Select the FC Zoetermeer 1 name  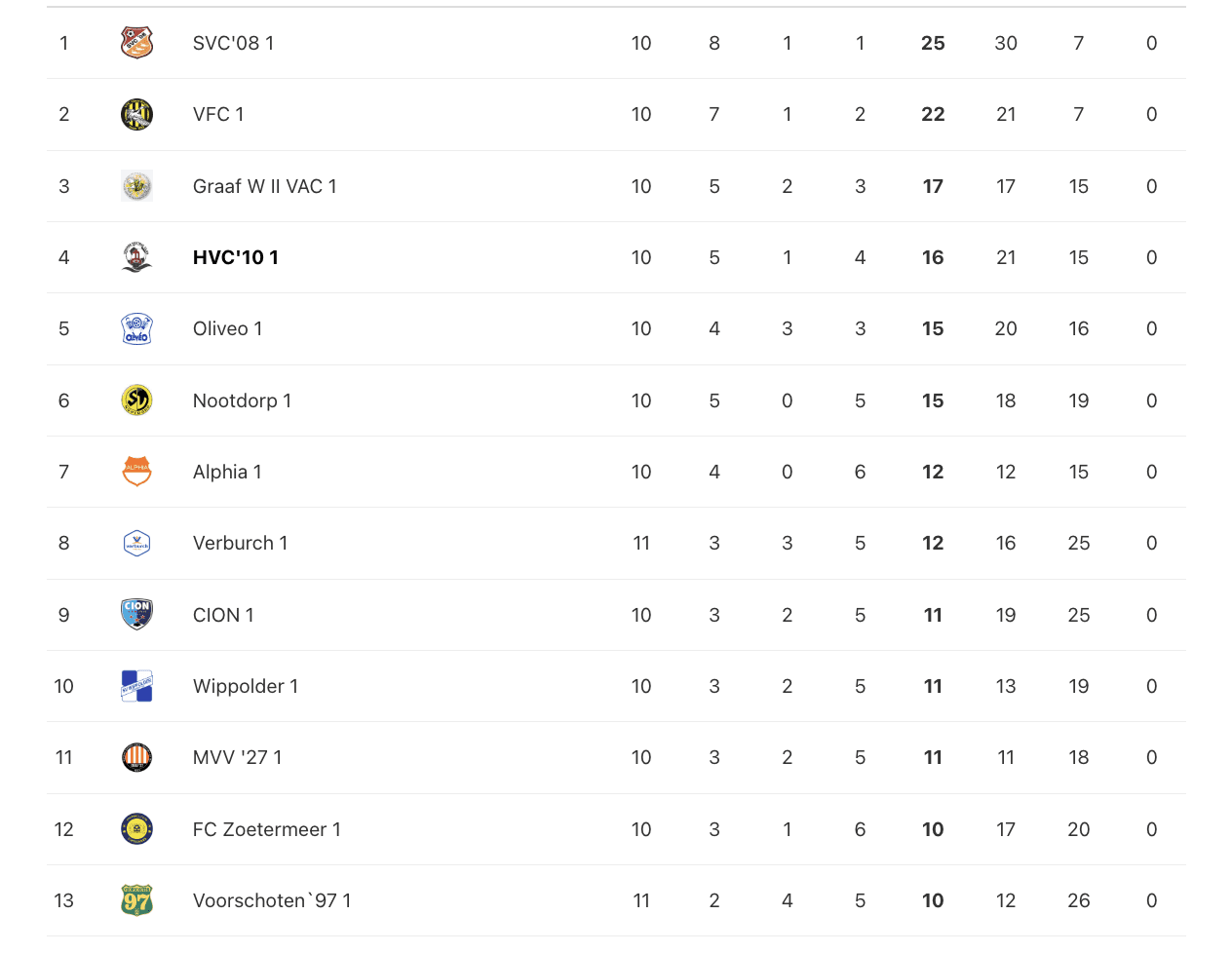coord(266,829)
